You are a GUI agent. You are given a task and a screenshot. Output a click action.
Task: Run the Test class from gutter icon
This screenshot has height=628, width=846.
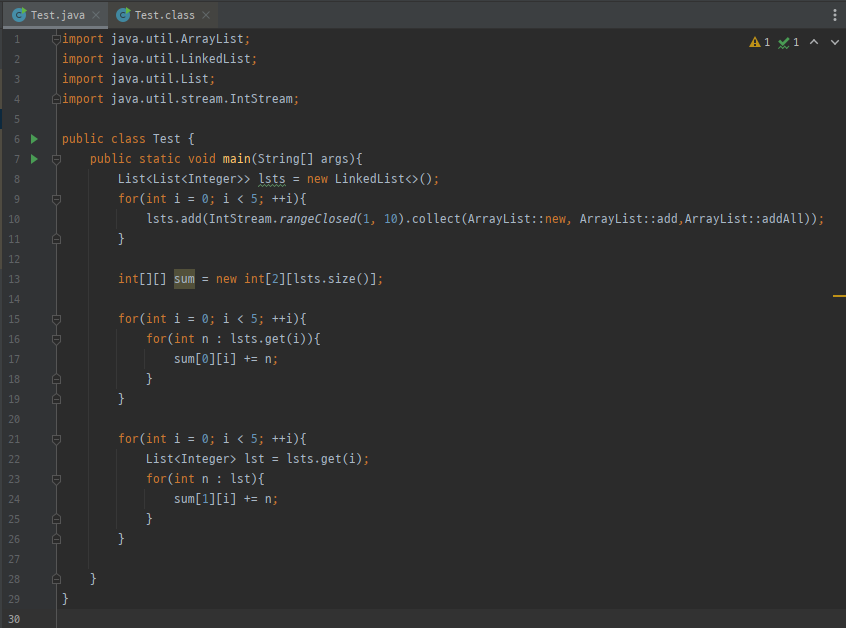click(34, 139)
